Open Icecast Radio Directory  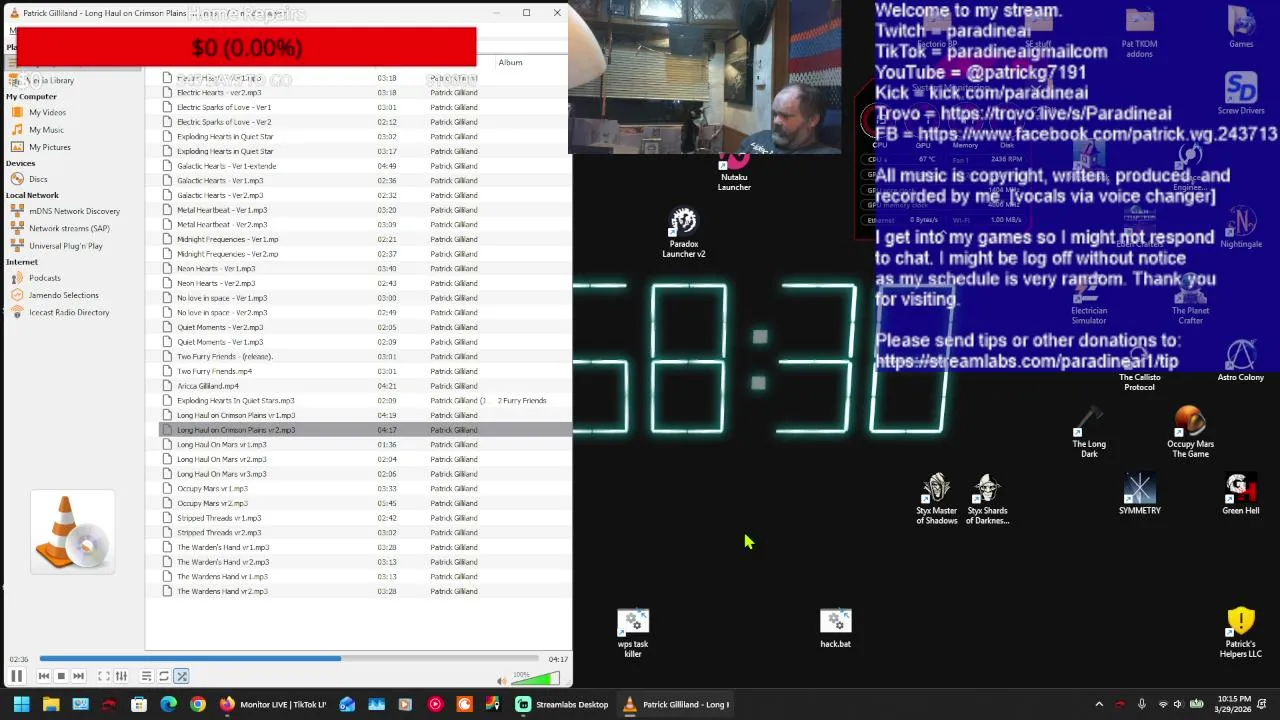coord(69,312)
